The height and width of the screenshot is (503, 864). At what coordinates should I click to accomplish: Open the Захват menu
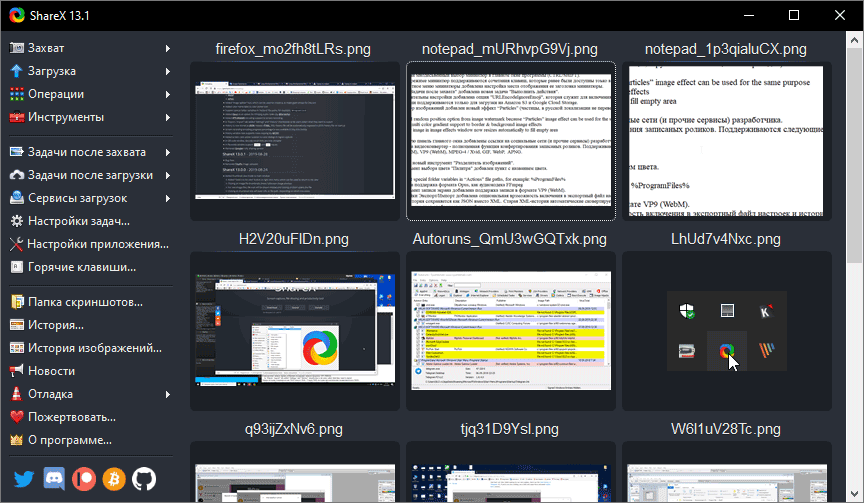pyautogui.click(x=90, y=48)
